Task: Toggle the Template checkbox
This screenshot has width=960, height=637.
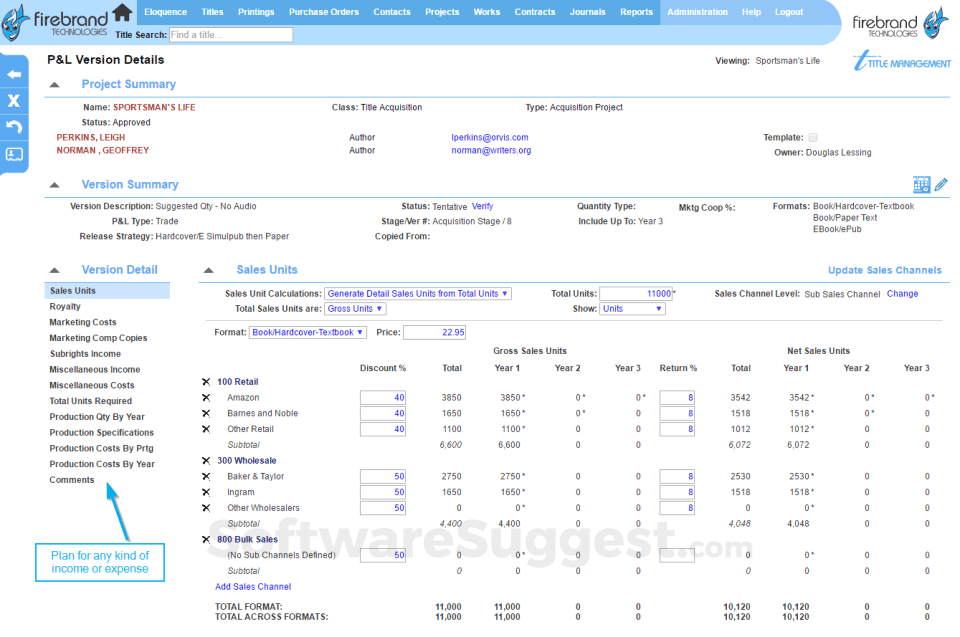Action: pos(813,138)
